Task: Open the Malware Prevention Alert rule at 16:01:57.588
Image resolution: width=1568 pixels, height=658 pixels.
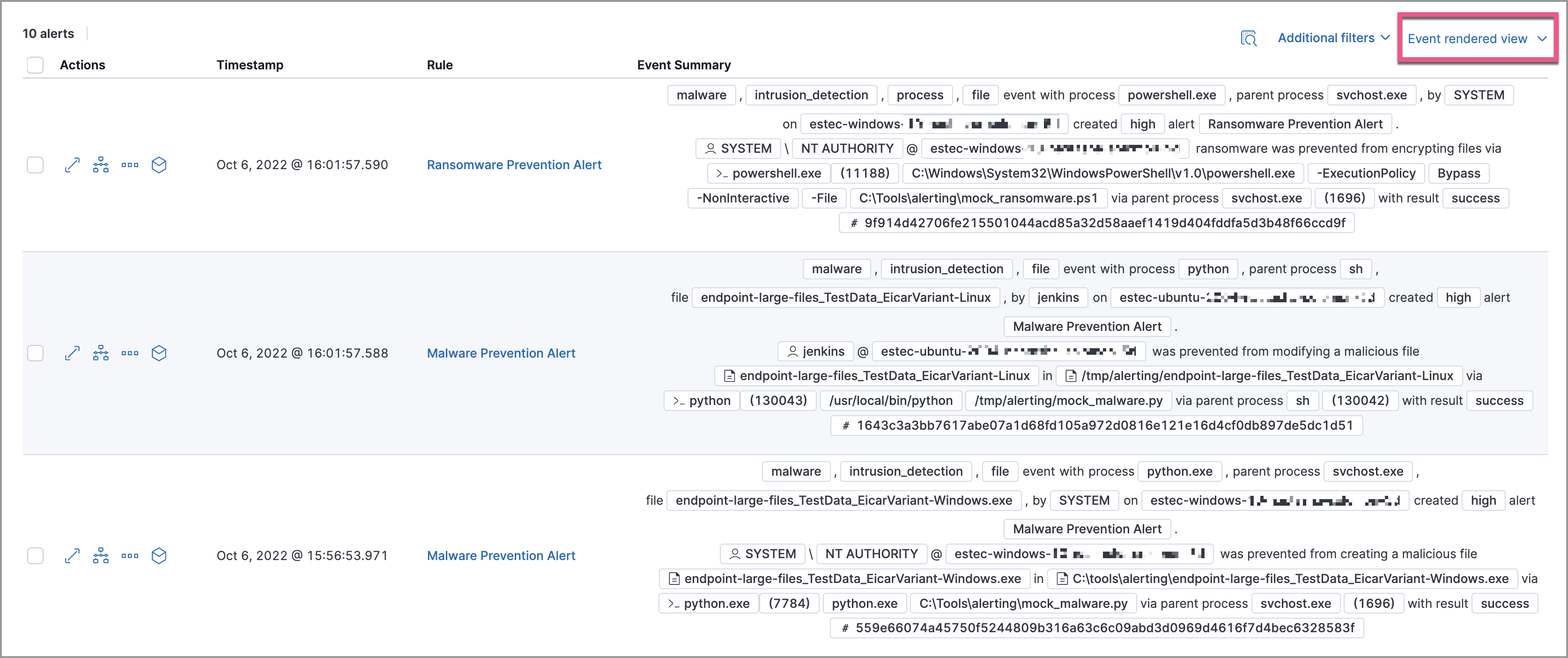Action: [x=500, y=353]
